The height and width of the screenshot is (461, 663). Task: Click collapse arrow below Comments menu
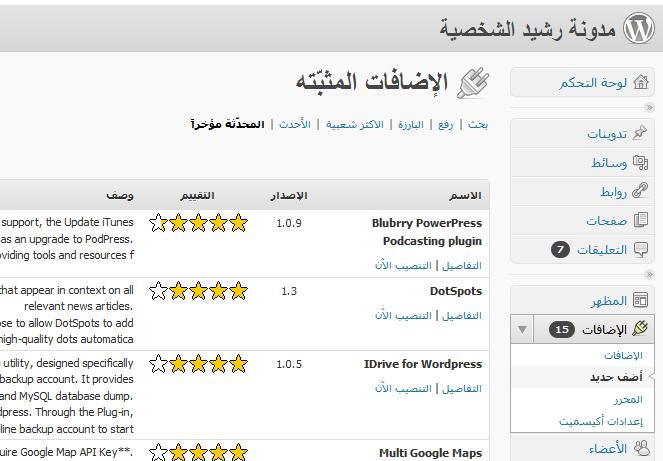click(648, 274)
